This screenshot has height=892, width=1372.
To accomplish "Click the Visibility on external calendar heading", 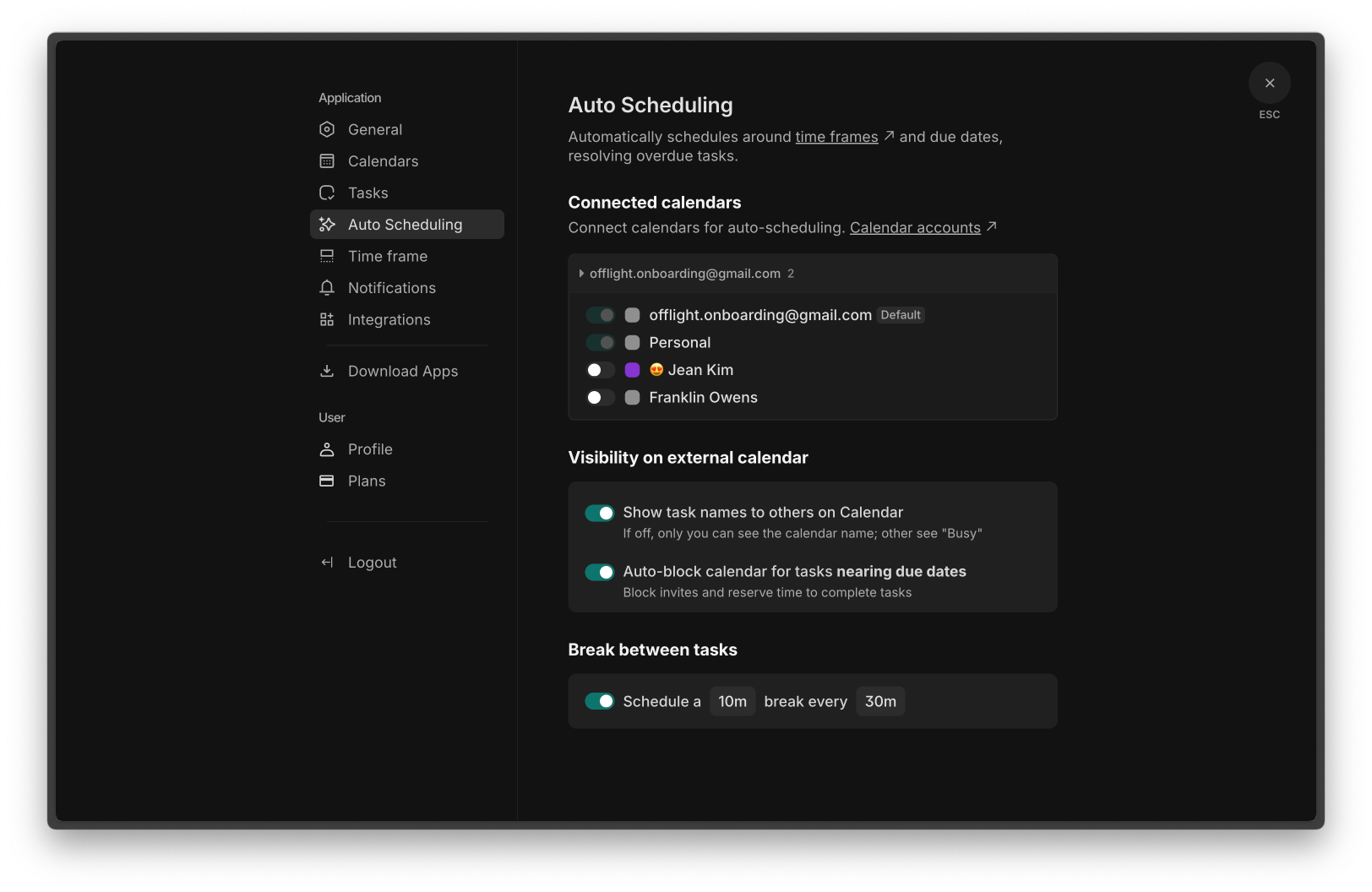I will click(689, 458).
